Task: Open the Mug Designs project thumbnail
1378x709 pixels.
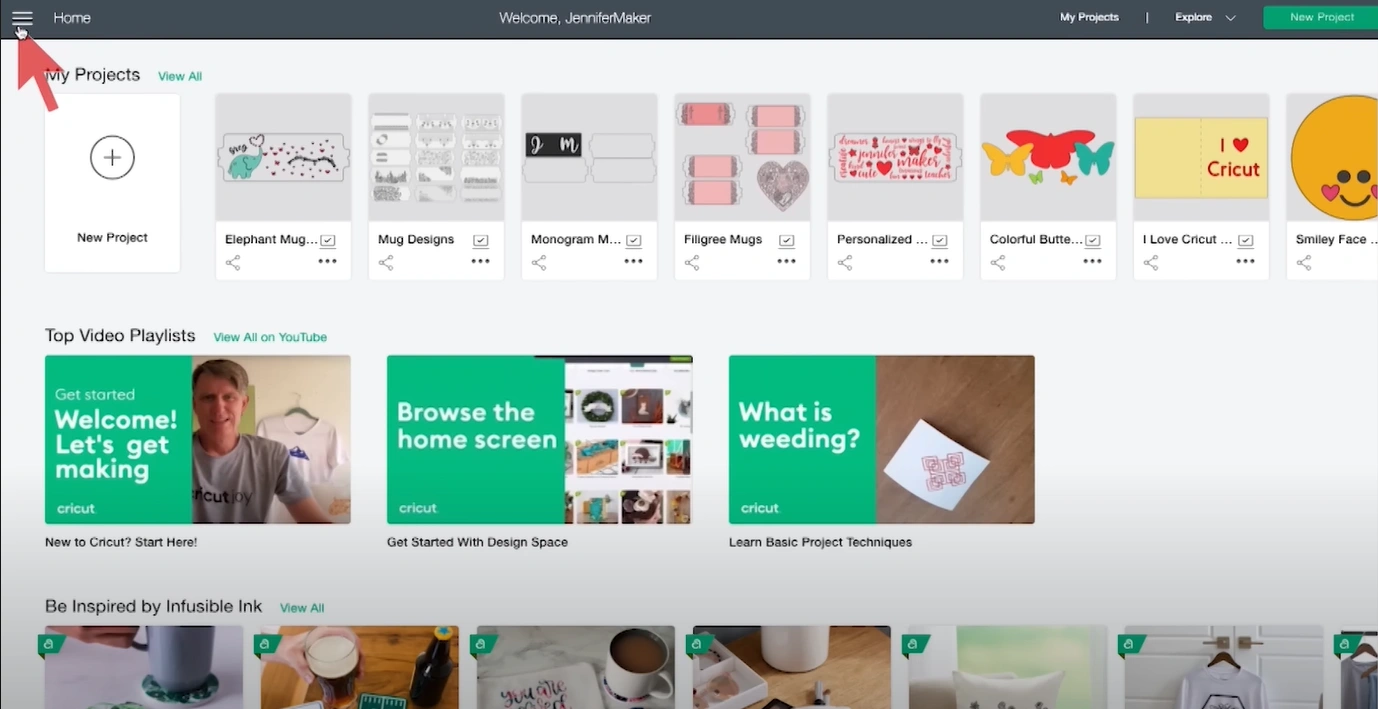Action: click(436, 157)
